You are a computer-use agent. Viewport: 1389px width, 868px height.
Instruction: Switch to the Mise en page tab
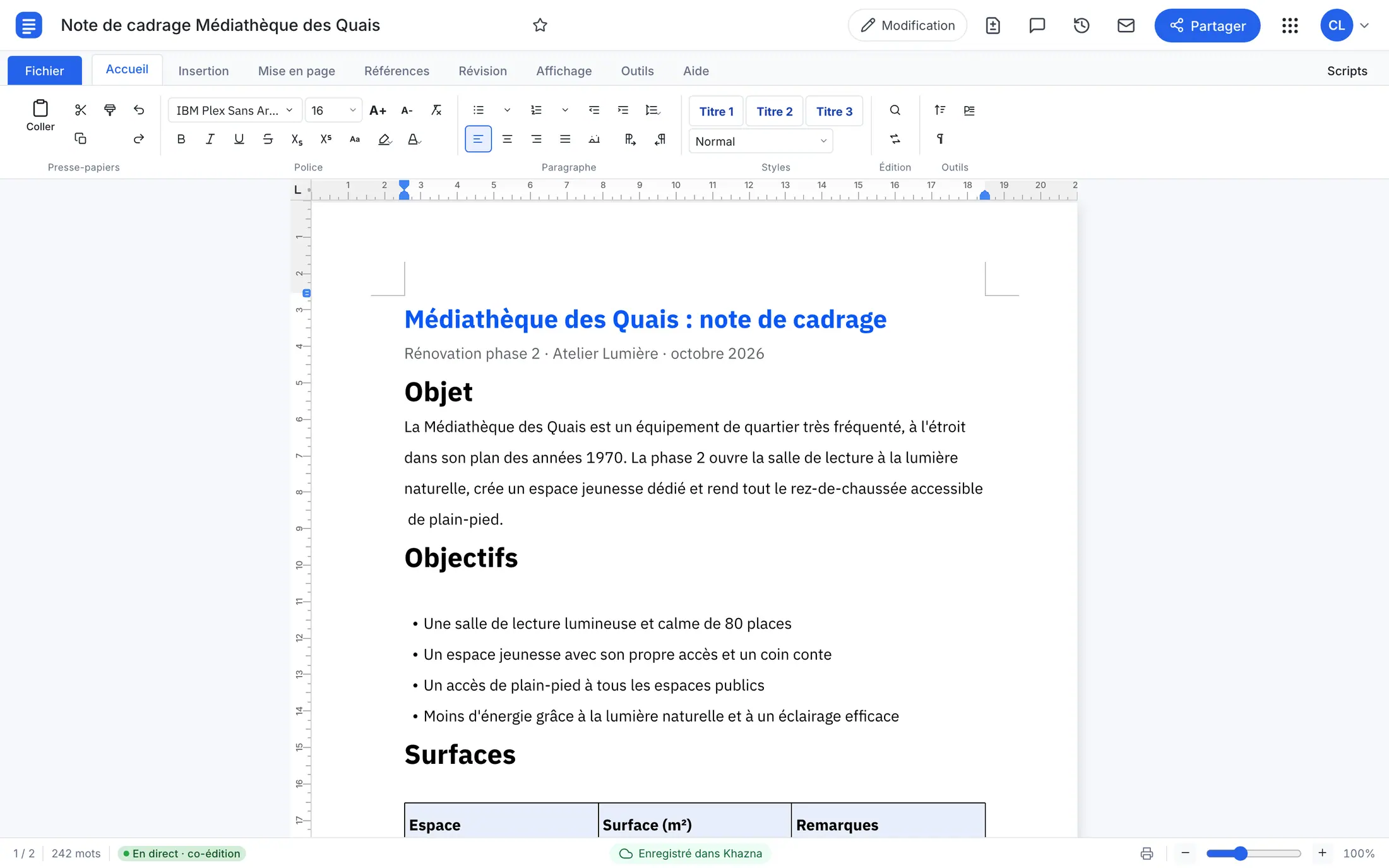click(x=296, y=71)
